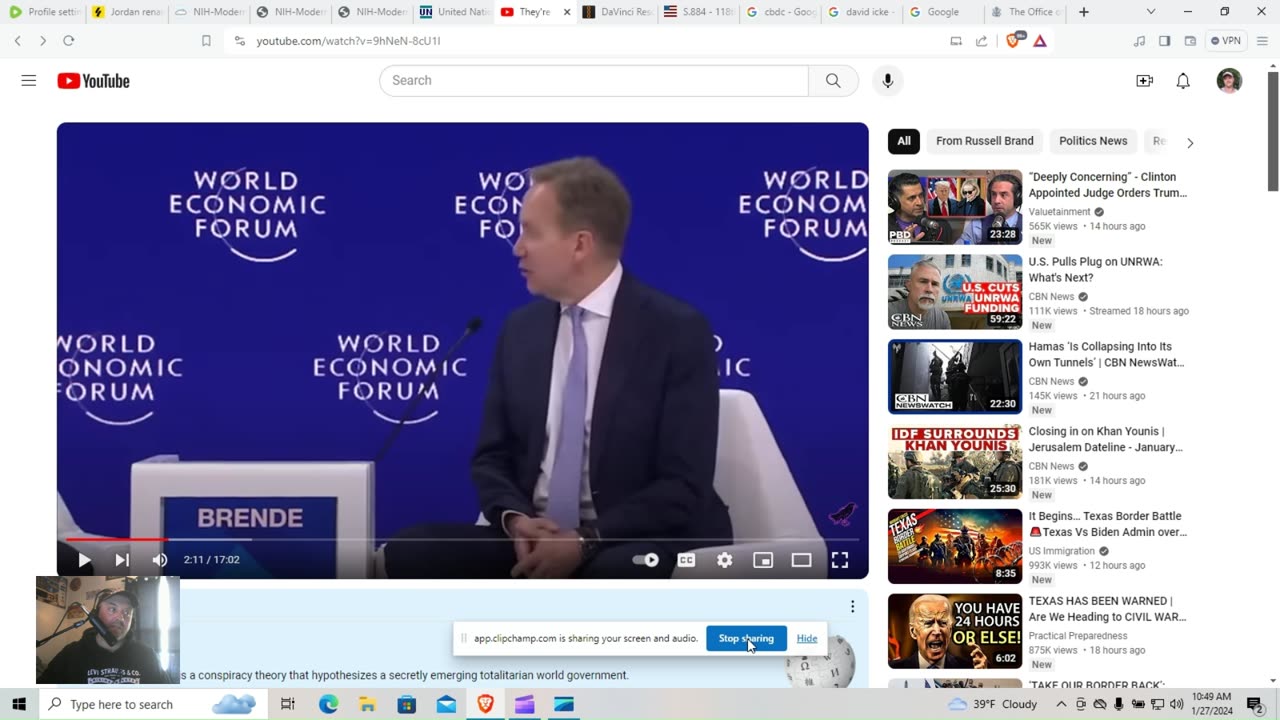Toggle theater mode
The width and height of the screenshot is (1280, 720).
point(801,560)
